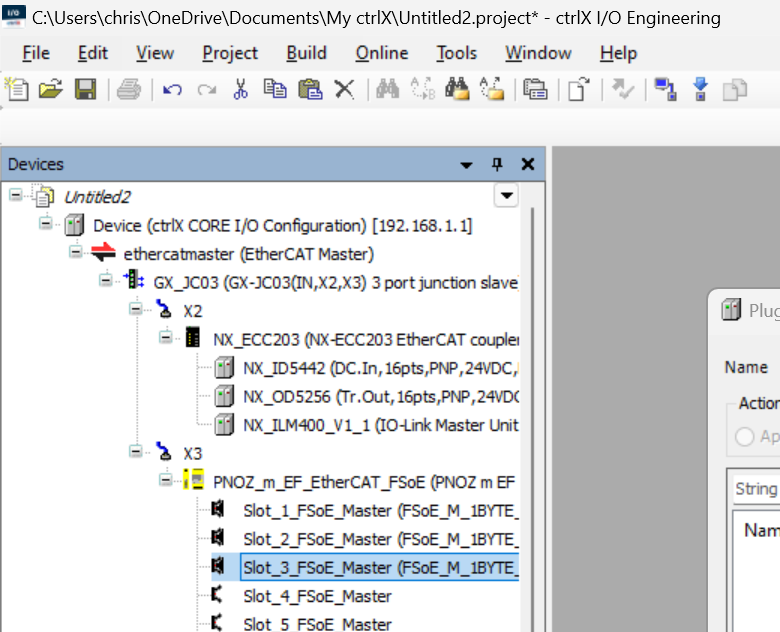Click the Replace in Project icon
The width and height of the screenshot is (780, 632).
tap(491, 90)
